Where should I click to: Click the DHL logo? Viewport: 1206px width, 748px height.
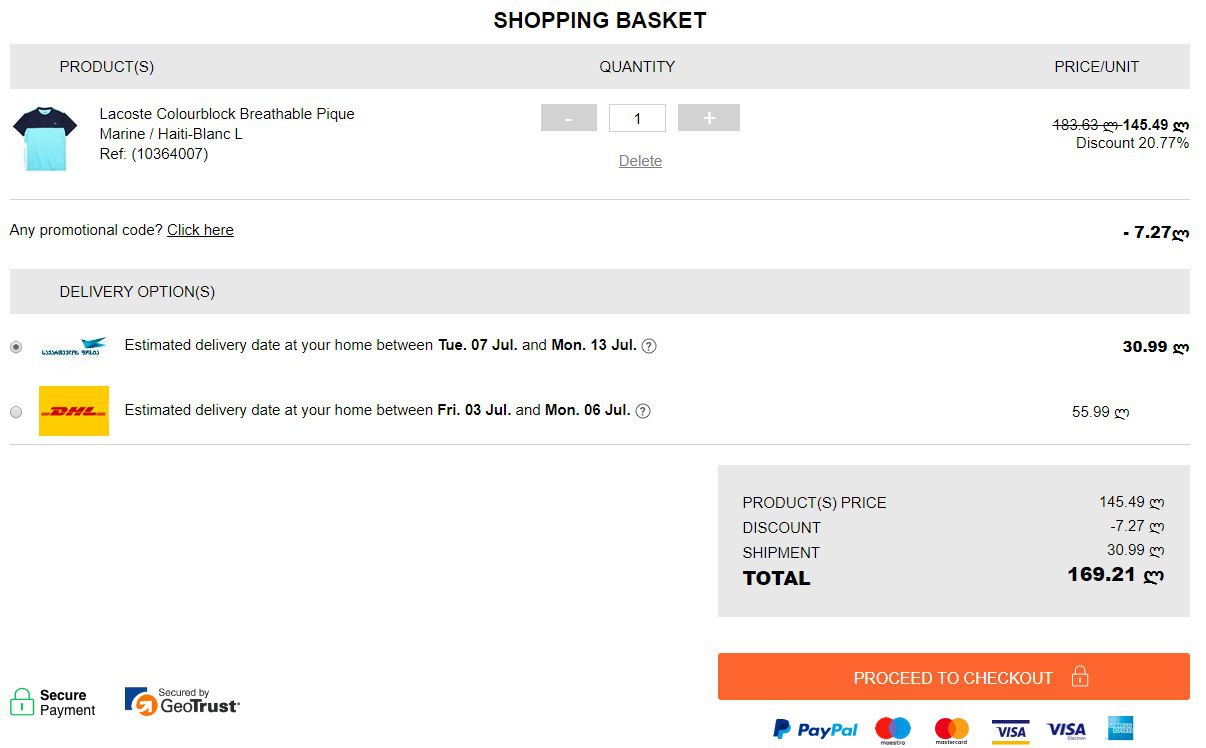(74, 411)
